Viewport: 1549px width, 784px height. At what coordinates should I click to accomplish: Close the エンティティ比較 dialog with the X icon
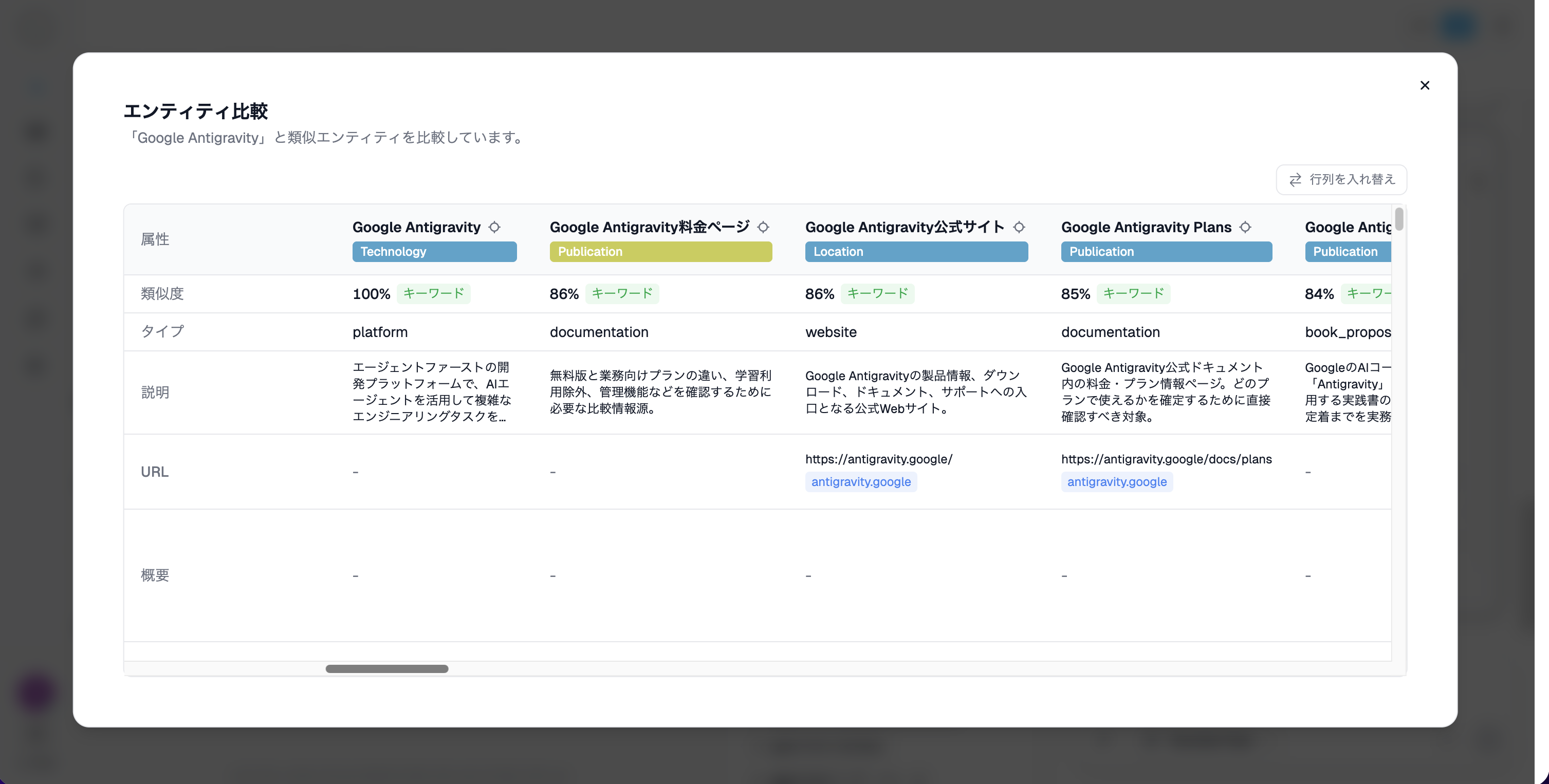1425,85
